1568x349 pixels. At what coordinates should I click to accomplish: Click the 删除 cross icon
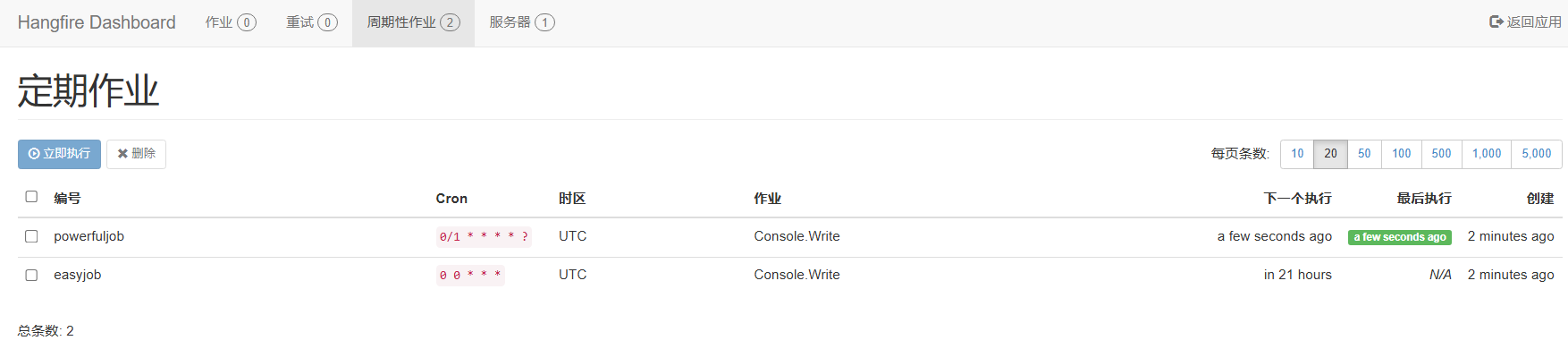coord(122,154)
